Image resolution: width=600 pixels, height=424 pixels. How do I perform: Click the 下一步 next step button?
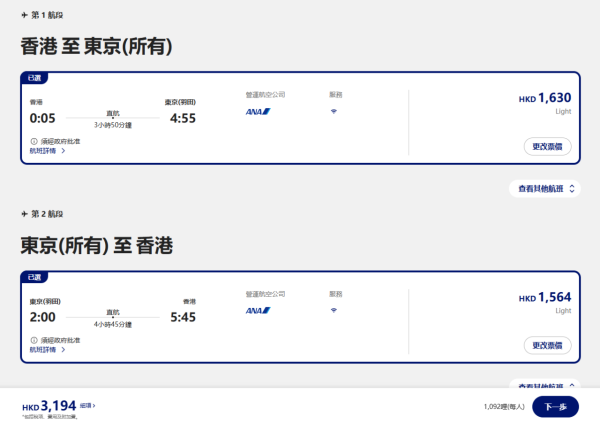(555, 406)
